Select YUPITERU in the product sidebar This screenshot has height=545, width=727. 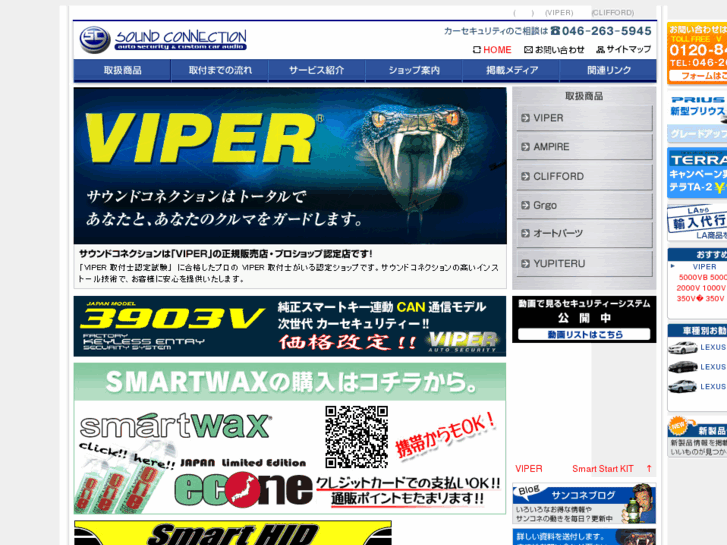[x=584, y=263]
